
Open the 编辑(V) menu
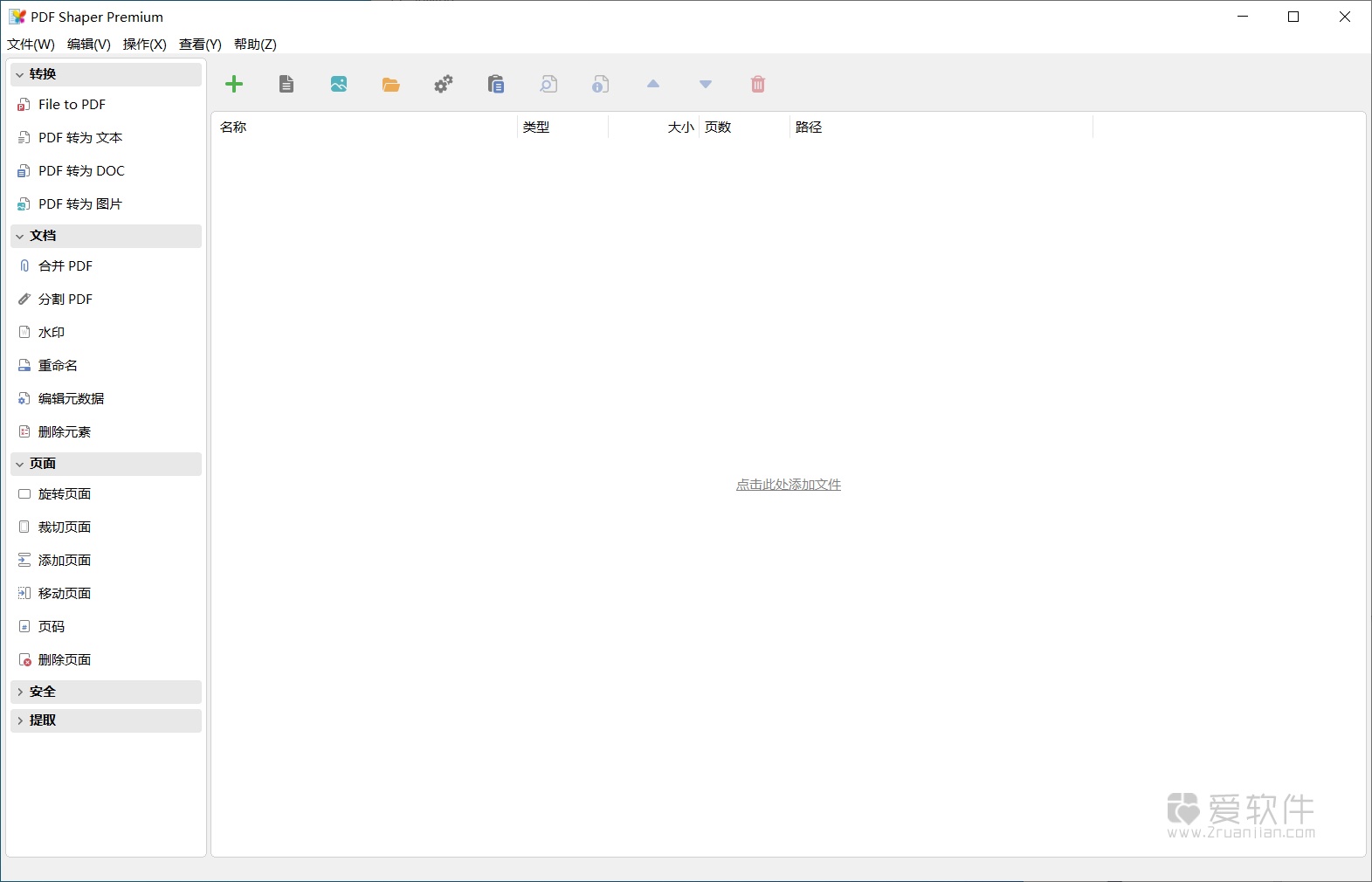click(89, 44)
